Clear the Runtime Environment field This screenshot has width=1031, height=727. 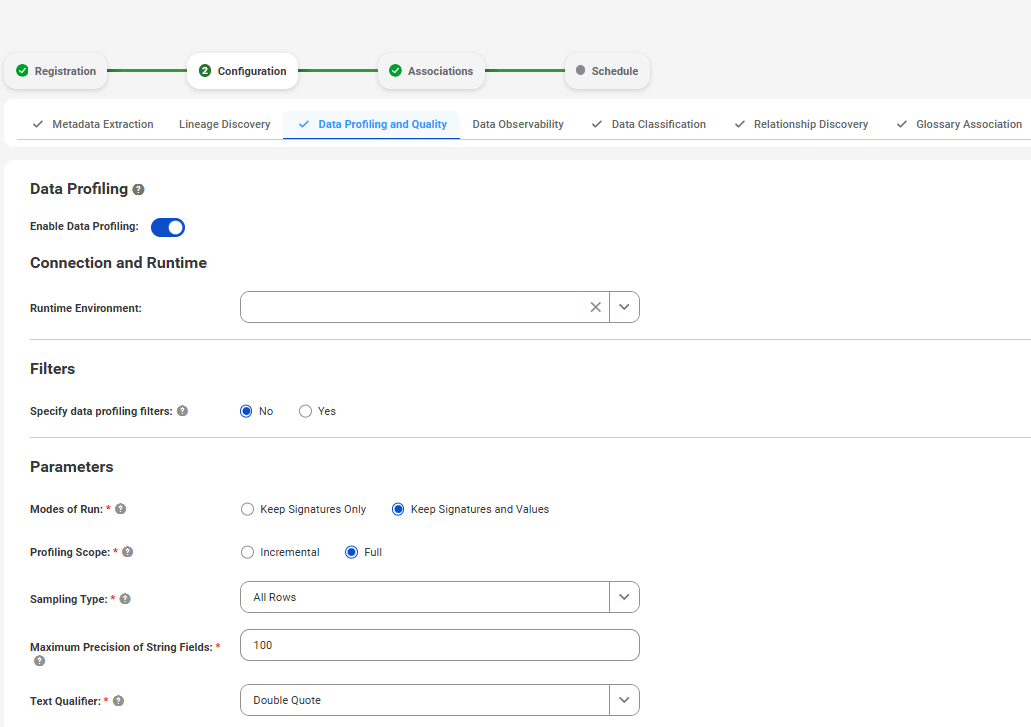point(595,307)
